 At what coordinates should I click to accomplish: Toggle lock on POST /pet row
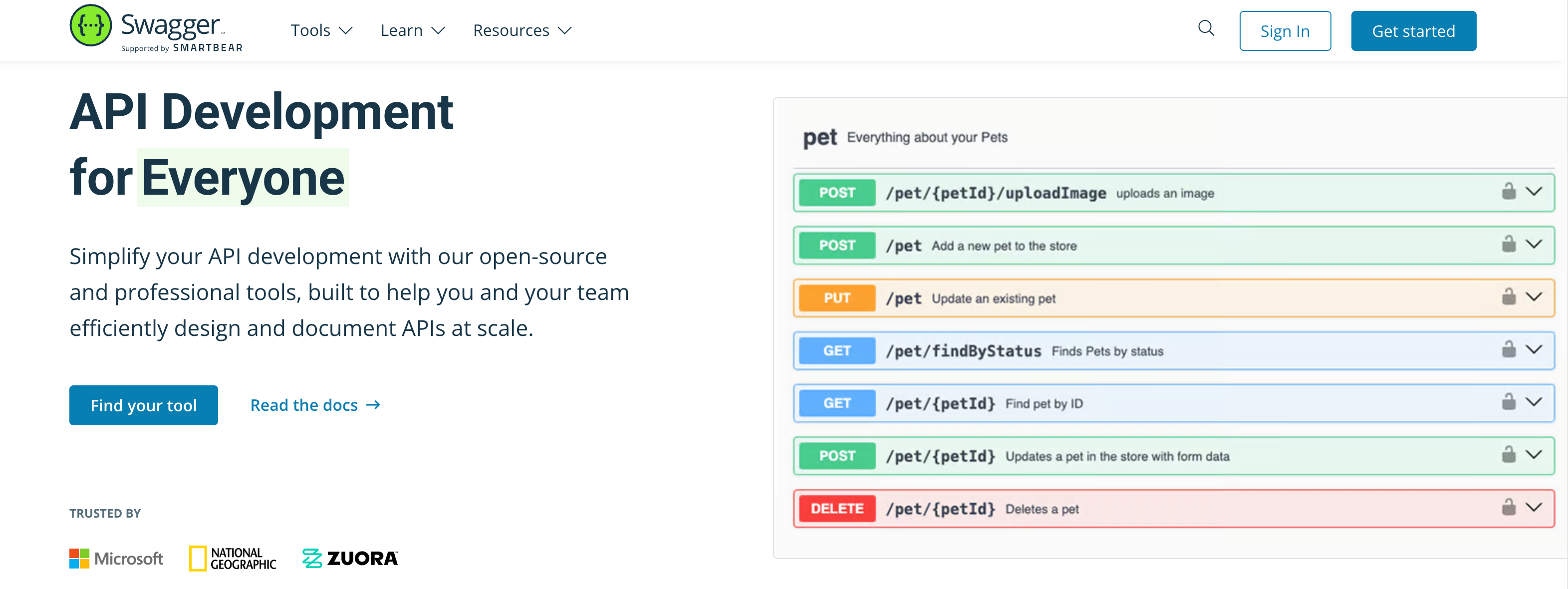(x=1508, y=244)
